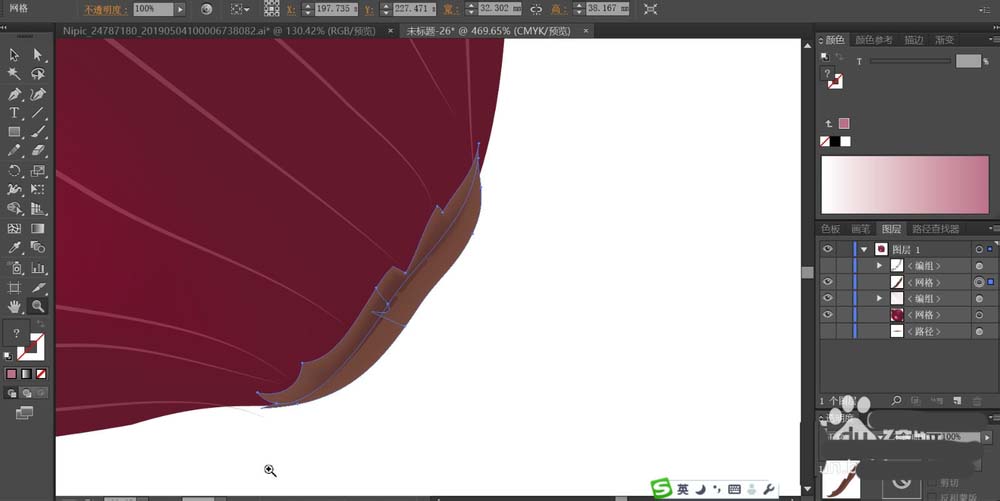Switch to the 描边 panel tab
The height and width of the screenshot is (501, 1000).
[x=913, y=40]
